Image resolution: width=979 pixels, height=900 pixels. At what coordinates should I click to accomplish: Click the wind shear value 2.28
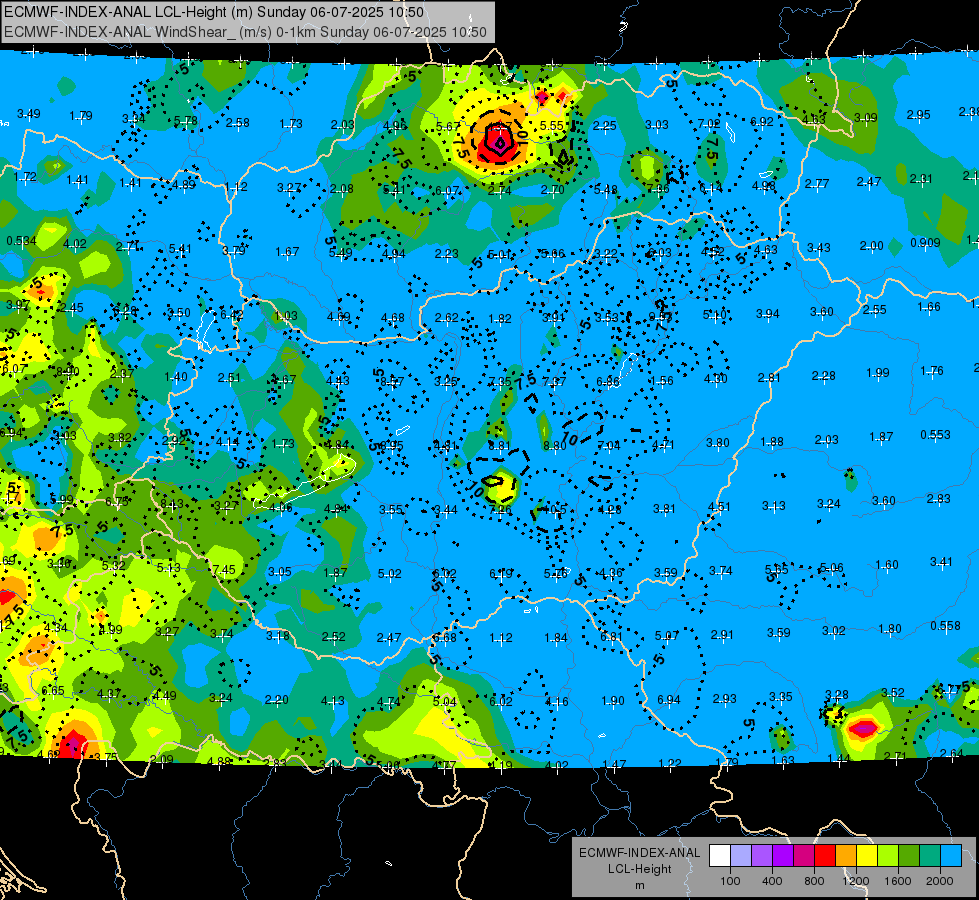tap(824, 376)
